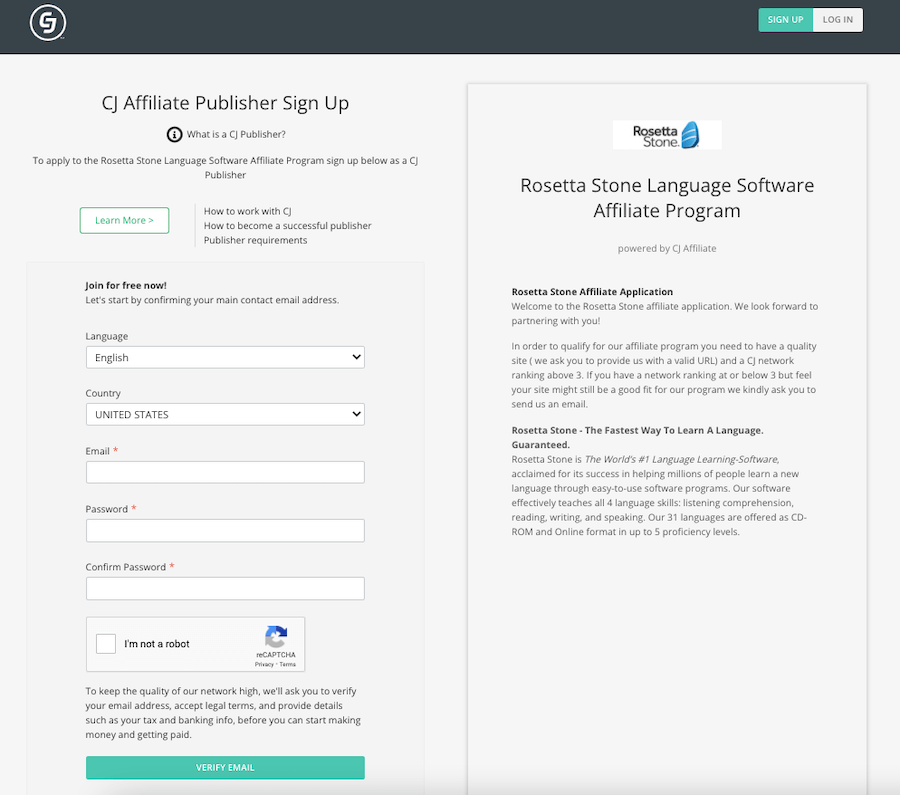The height and width of the screenshot is (795, 900).
Task: Click Rosetta Stone Language Software Affiliate Program title
Action: click(x=667, y=198)
